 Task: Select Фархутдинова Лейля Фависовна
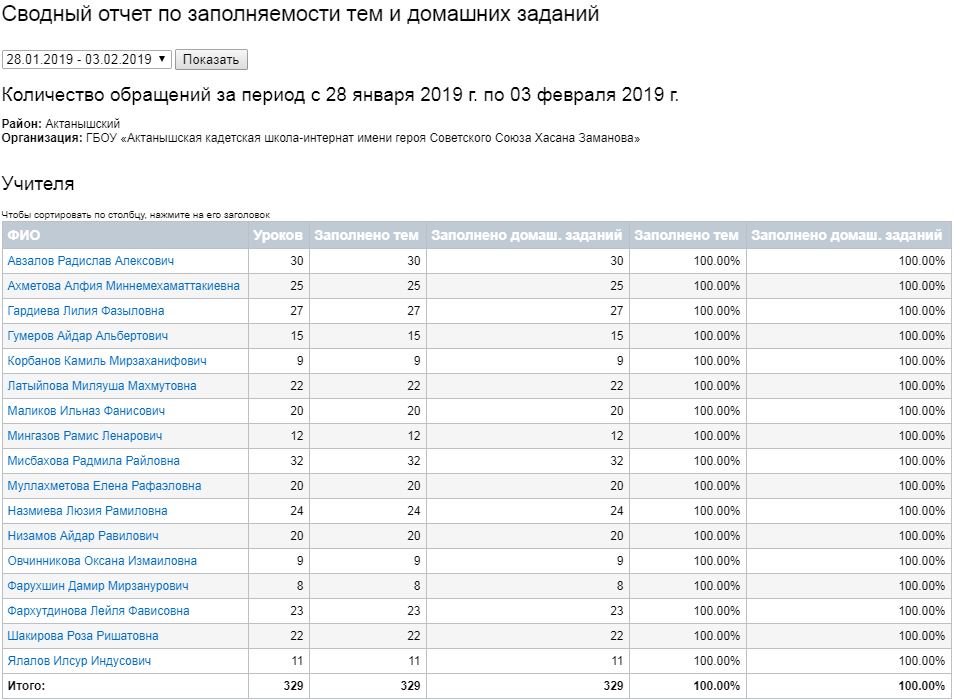click(98, 611)
